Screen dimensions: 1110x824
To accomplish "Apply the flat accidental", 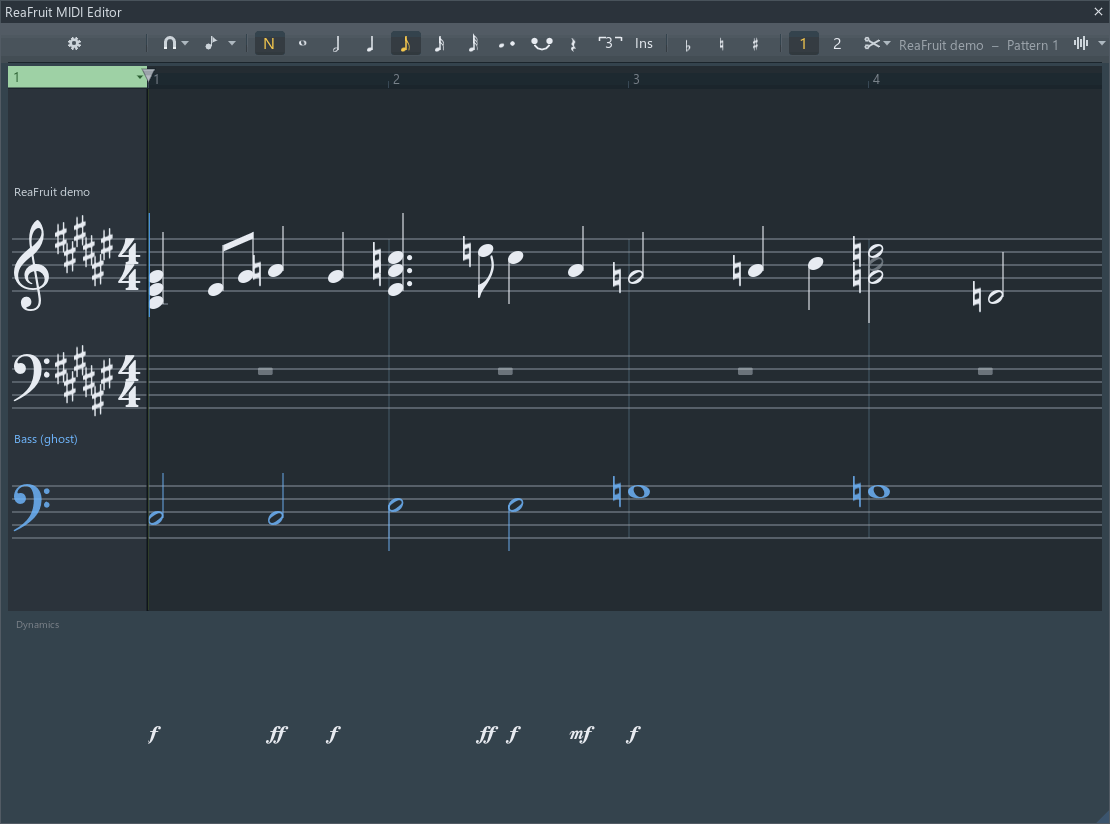I will (x=687, y=45).
